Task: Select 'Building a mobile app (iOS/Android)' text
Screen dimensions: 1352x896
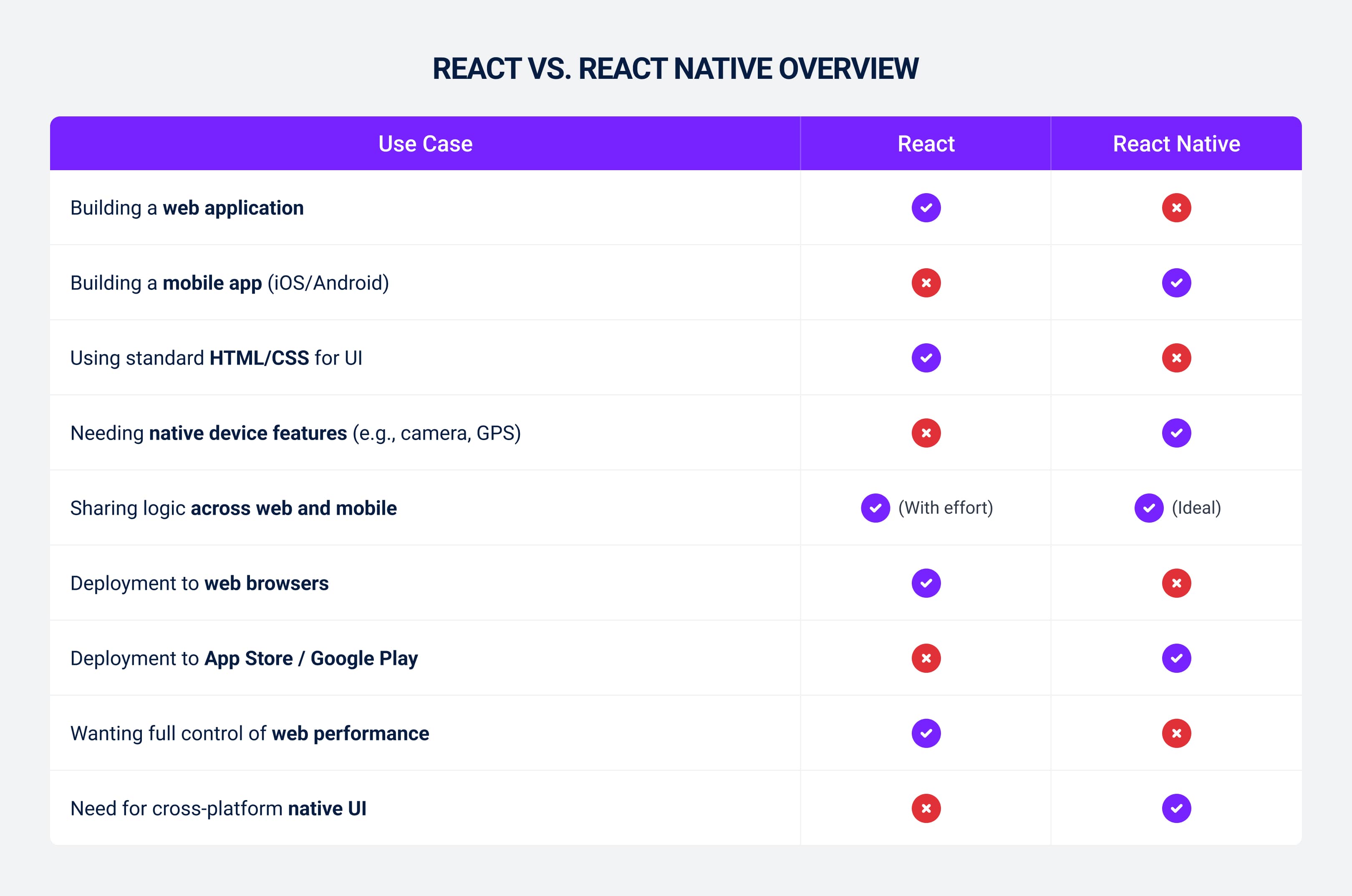Action: click(230, 283)
